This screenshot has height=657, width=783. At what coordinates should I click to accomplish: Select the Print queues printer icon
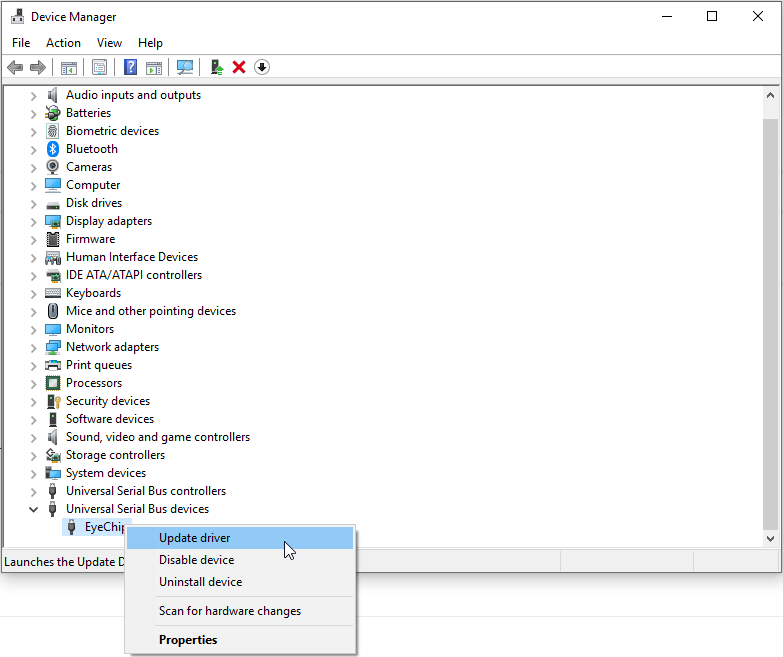point(53,365)
